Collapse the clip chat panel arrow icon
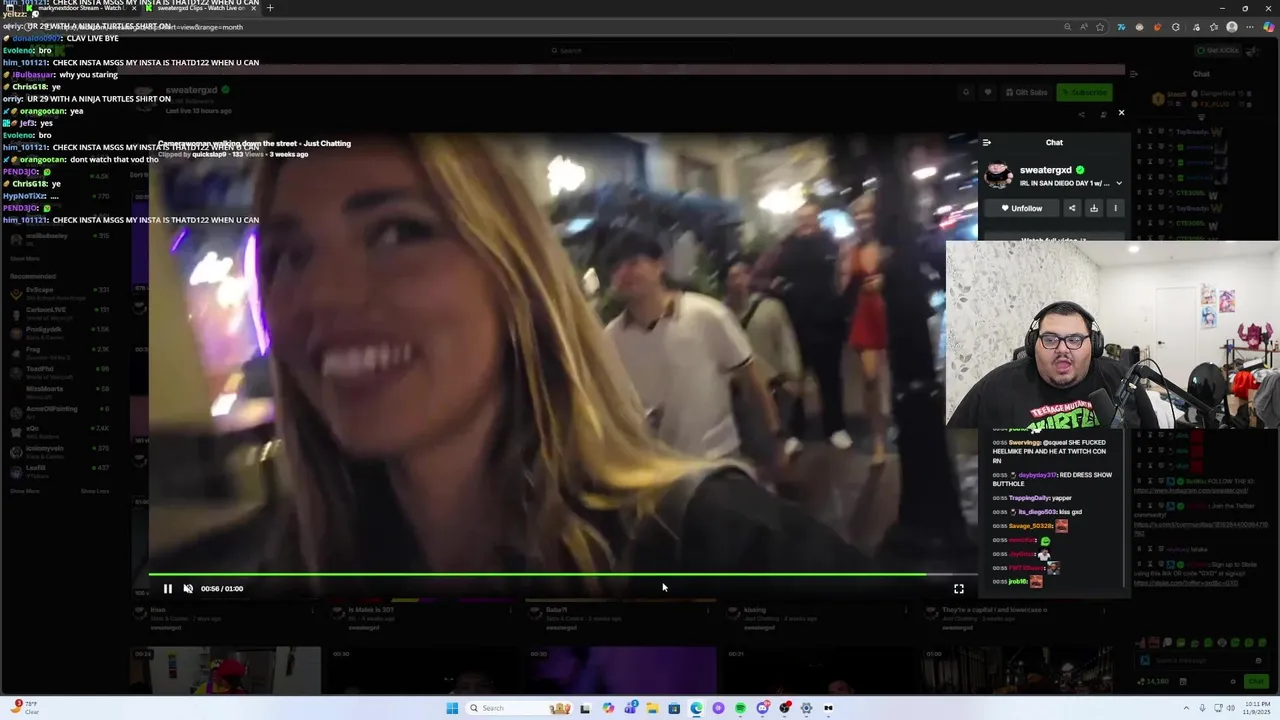This screenshot has height=720, width=1280. pos(986,143)
